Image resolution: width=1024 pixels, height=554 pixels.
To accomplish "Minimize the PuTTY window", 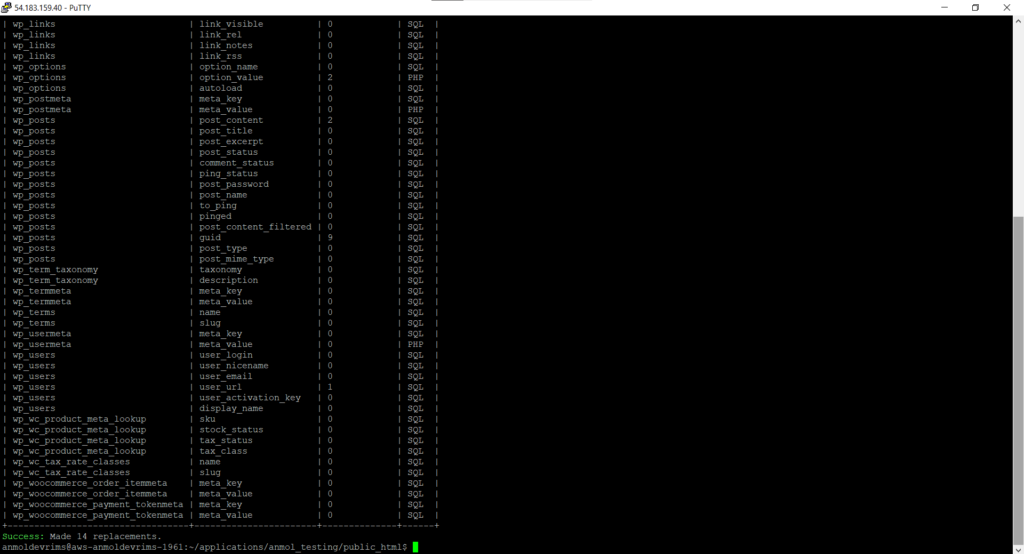I will pyautogui.click(x=944, y=7).
